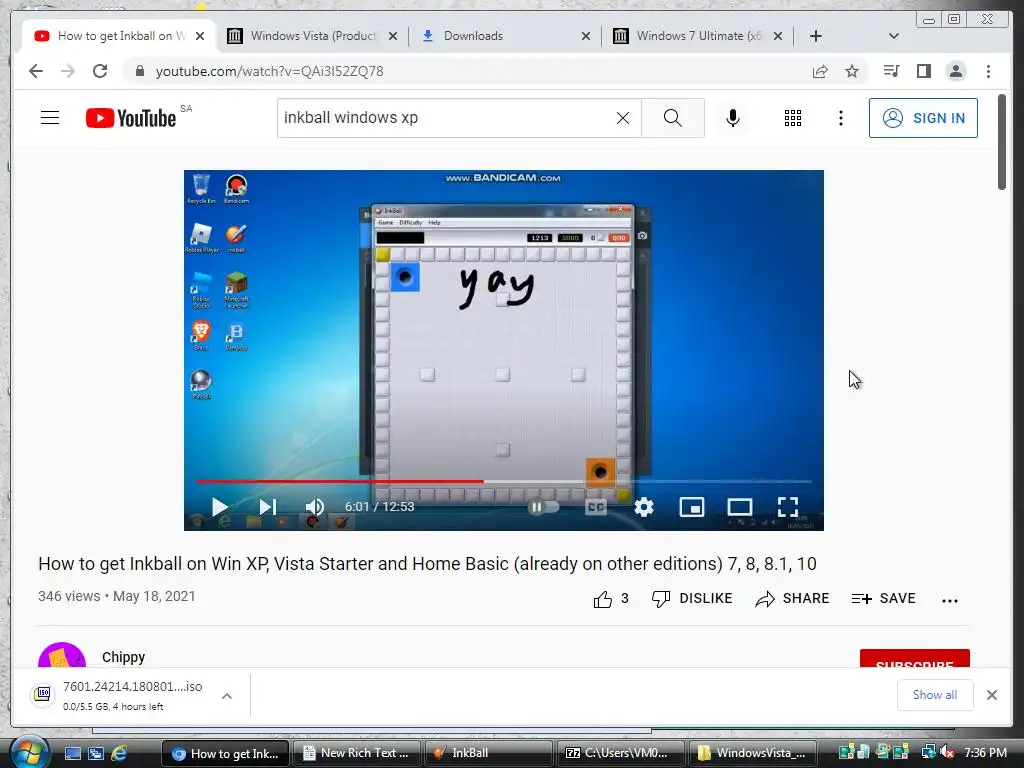Click the DISLIKE button
Image resolution: width=1024 pixels, height=768 pixels.
692,598
